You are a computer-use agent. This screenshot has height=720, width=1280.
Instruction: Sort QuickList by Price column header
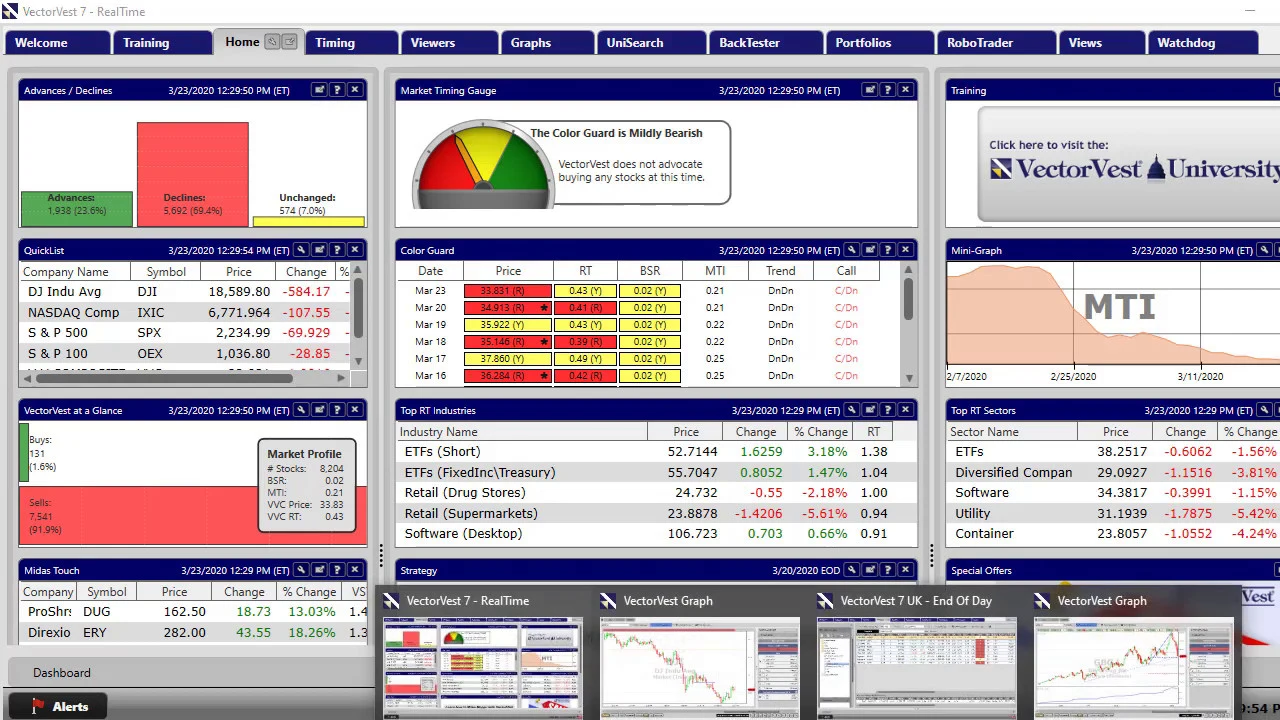coord(238,272)
